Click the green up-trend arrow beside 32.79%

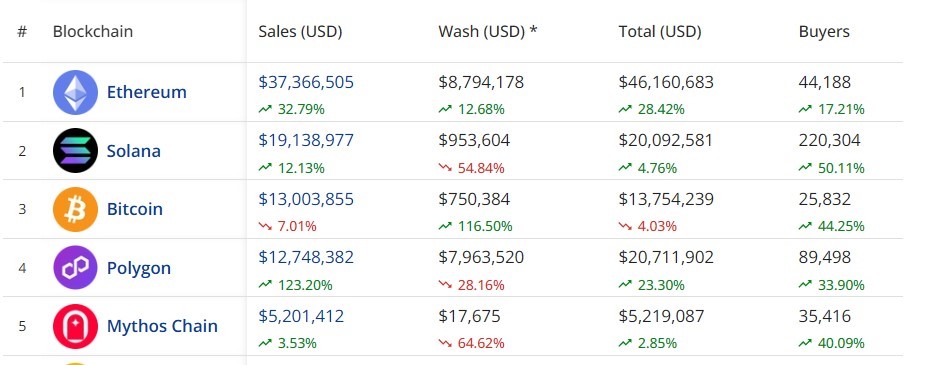click(264, 109)
